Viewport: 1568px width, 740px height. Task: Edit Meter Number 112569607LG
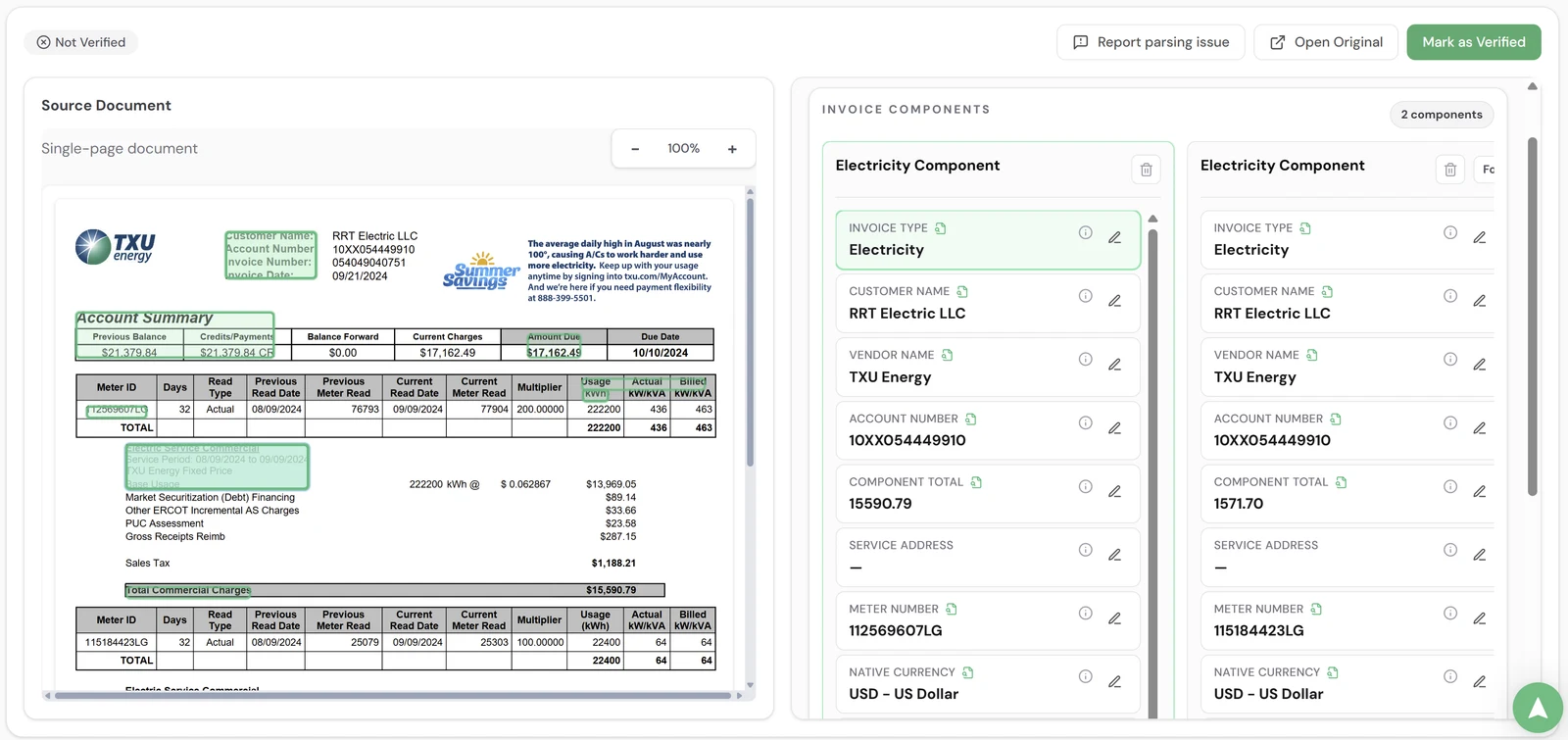coord(1115,618)
